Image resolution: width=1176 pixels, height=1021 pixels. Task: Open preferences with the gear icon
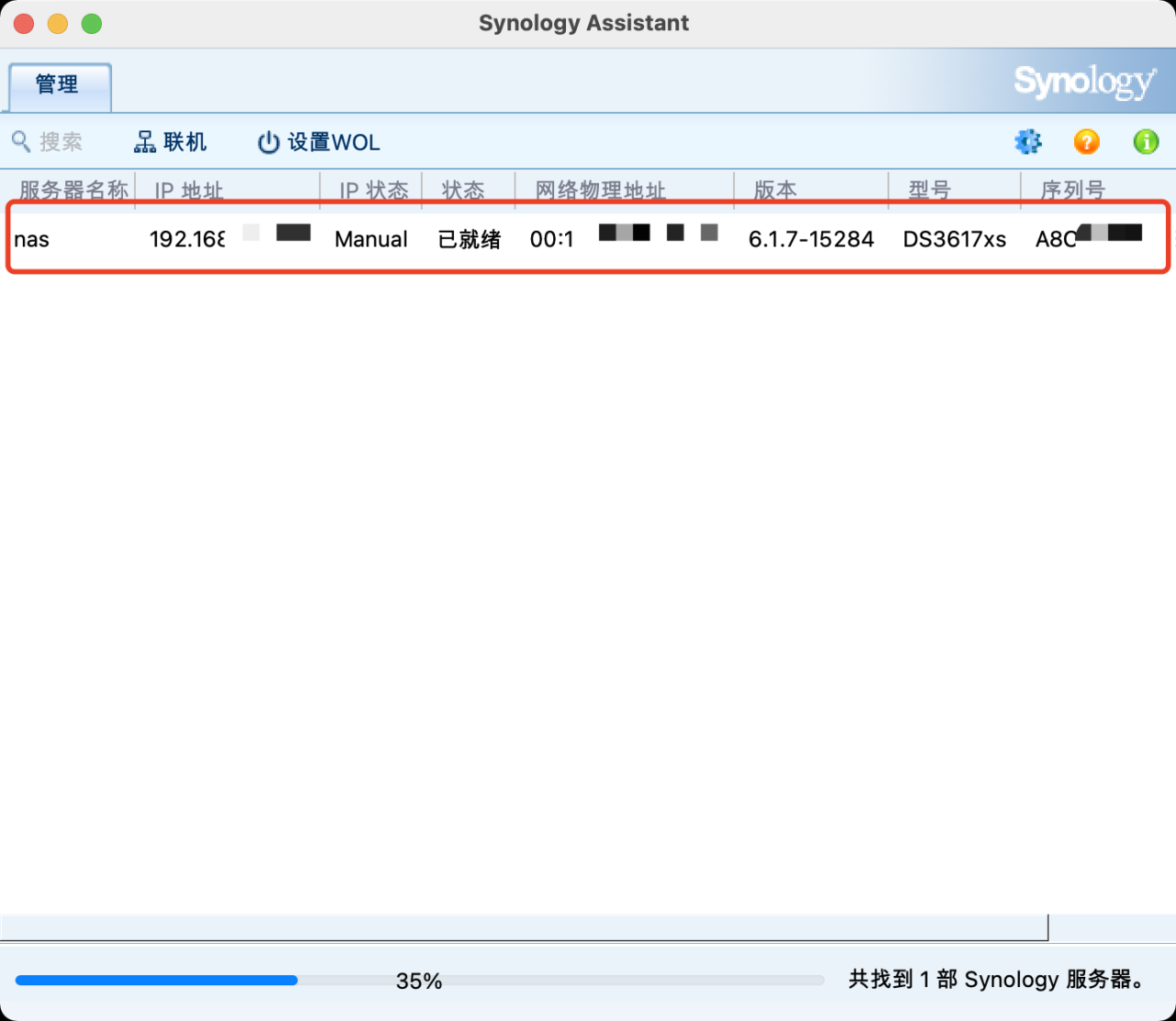point(1028,142)
